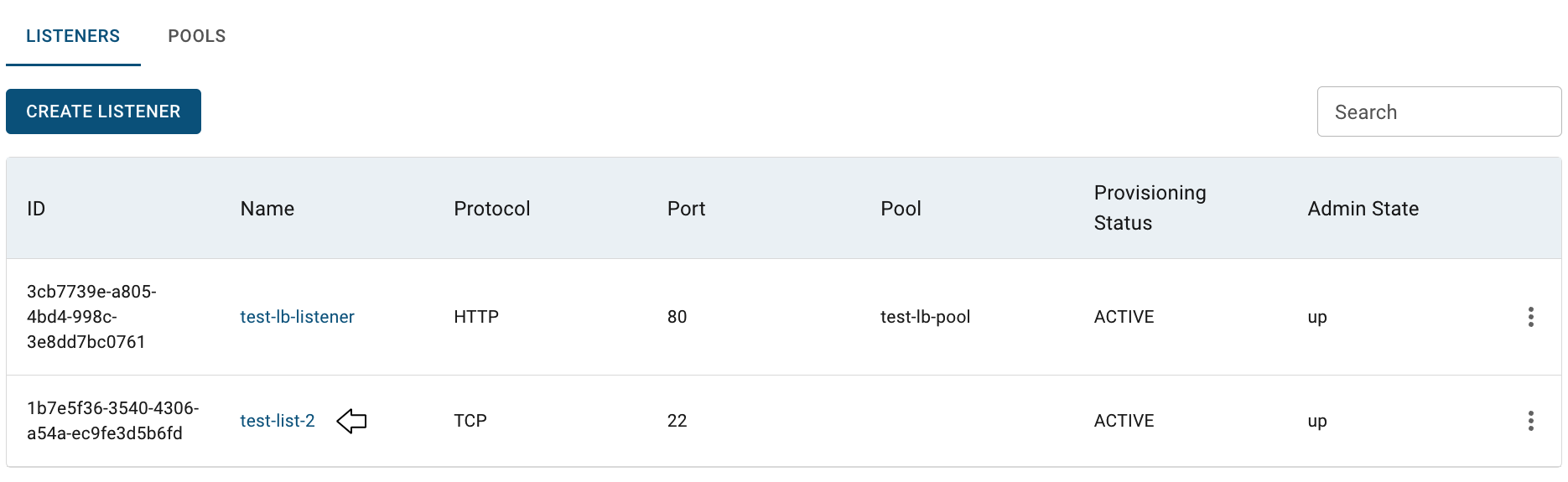
Task: Click the arrow pointing at test-list-2
Action: 351,421
